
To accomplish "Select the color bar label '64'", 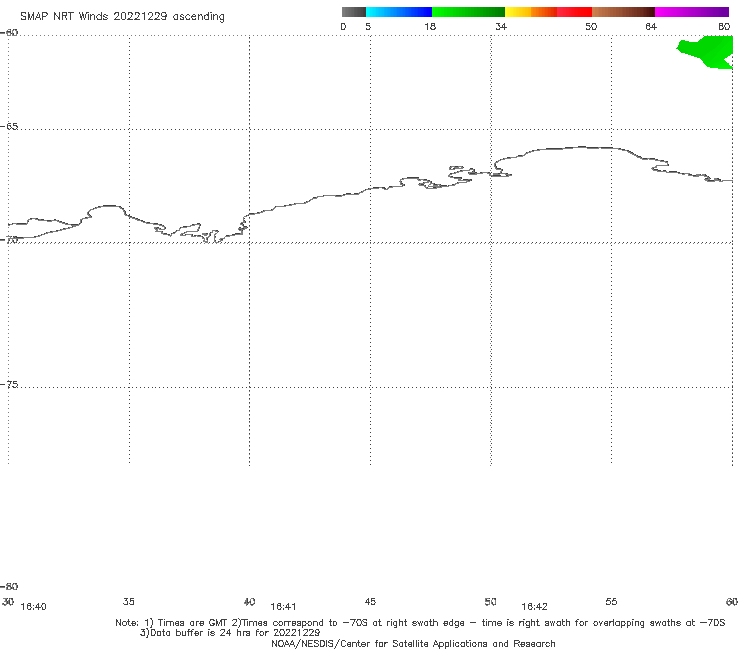I will click(651, 27).
